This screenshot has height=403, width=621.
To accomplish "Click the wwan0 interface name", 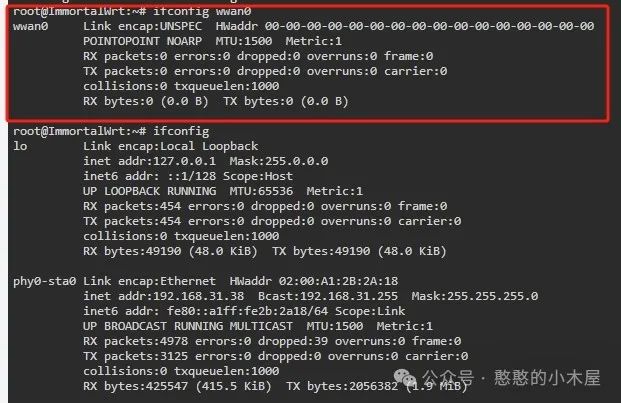I will click(x=30, y=26).
